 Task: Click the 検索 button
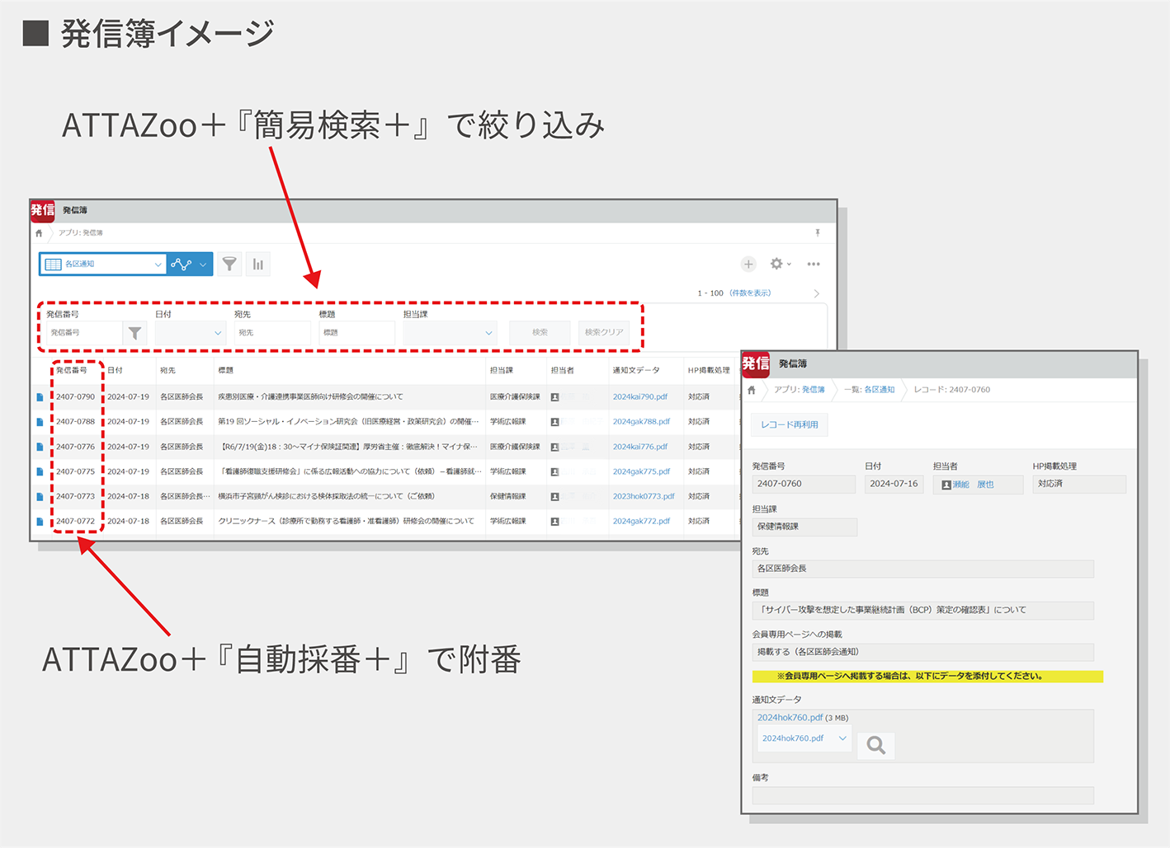point(539,333)
